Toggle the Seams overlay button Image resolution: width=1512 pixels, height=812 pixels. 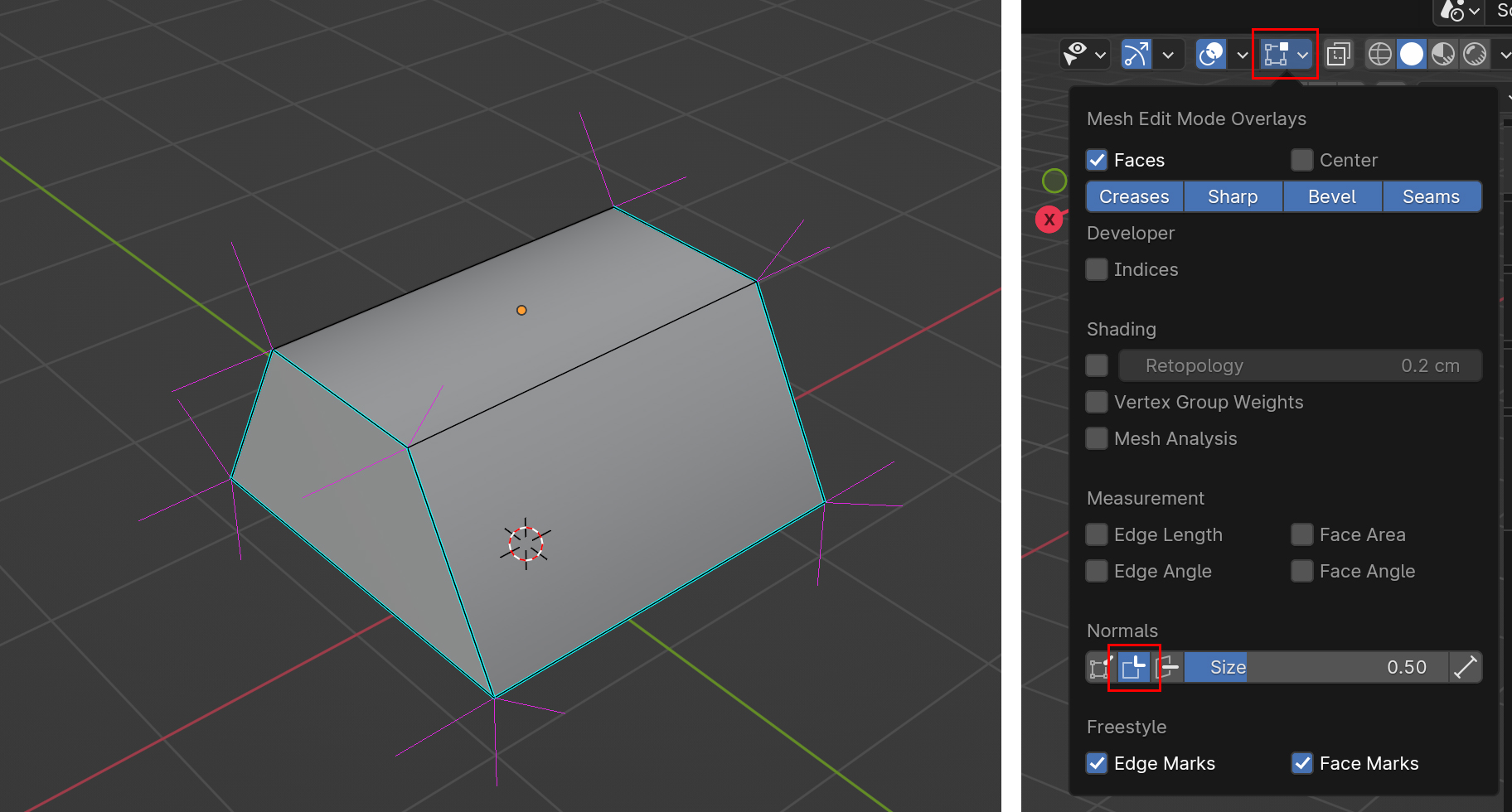pyautogui.click(x=1432, y=196)
